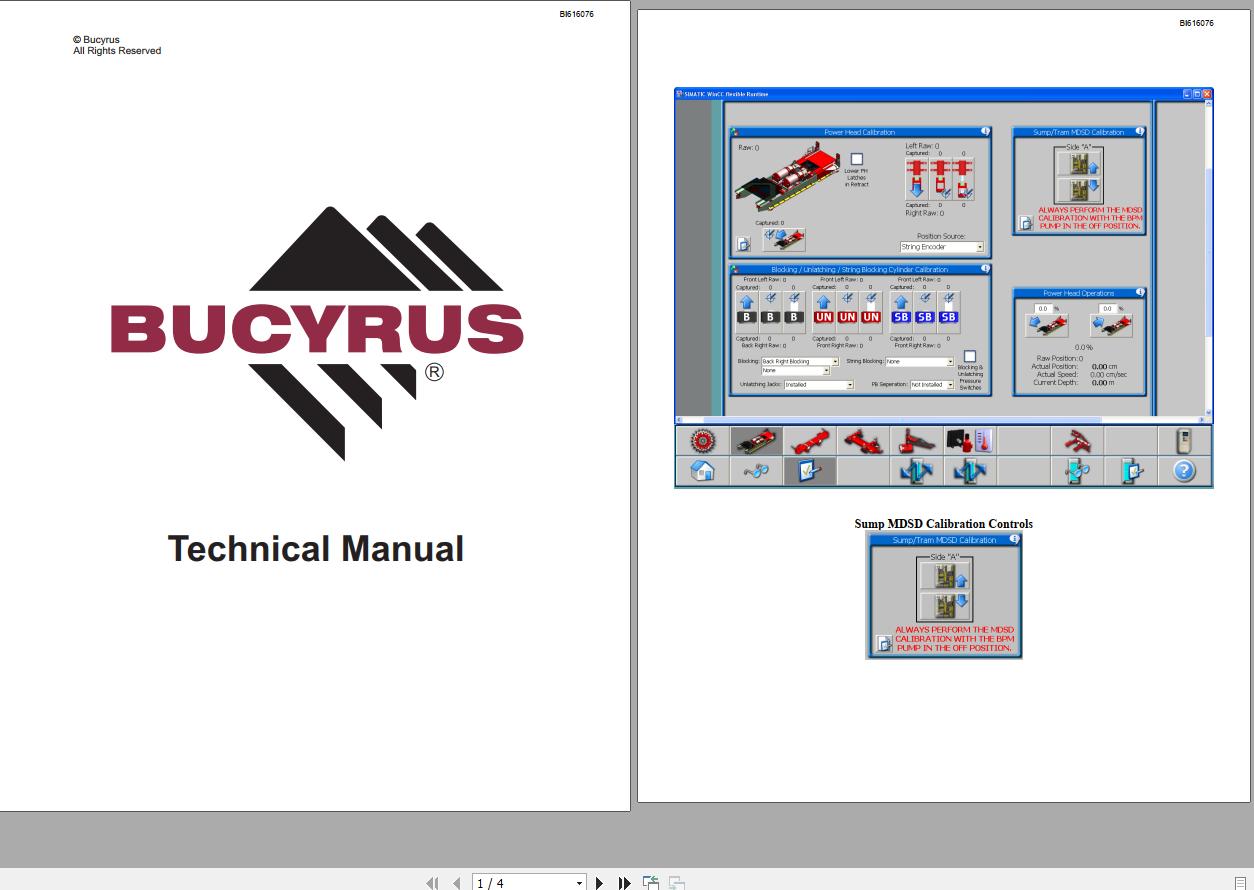Open the cutter wheel screen icon

point(703,441)
